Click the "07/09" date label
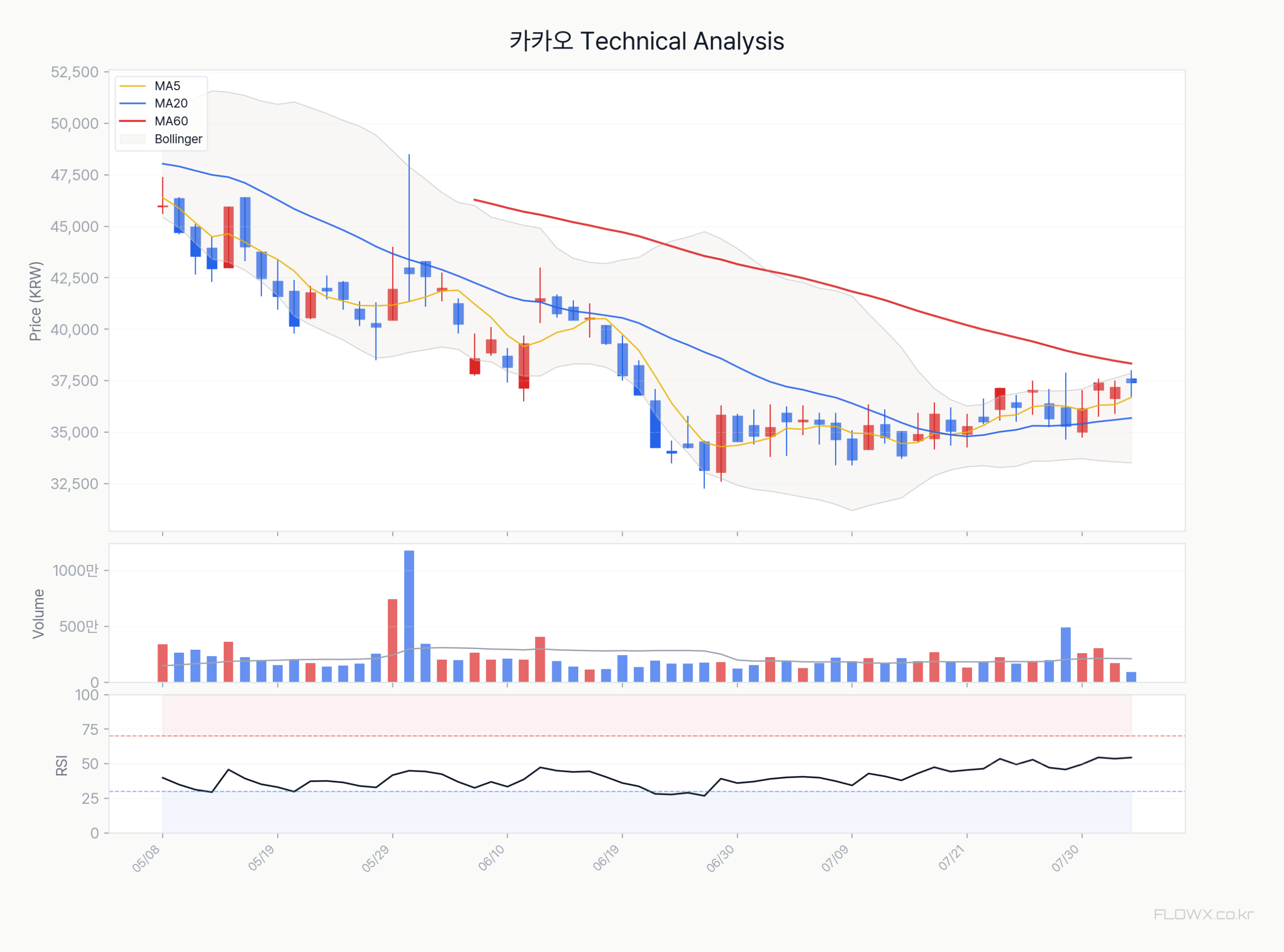Screen dimensions: 1284x952 tap(836, 859)
